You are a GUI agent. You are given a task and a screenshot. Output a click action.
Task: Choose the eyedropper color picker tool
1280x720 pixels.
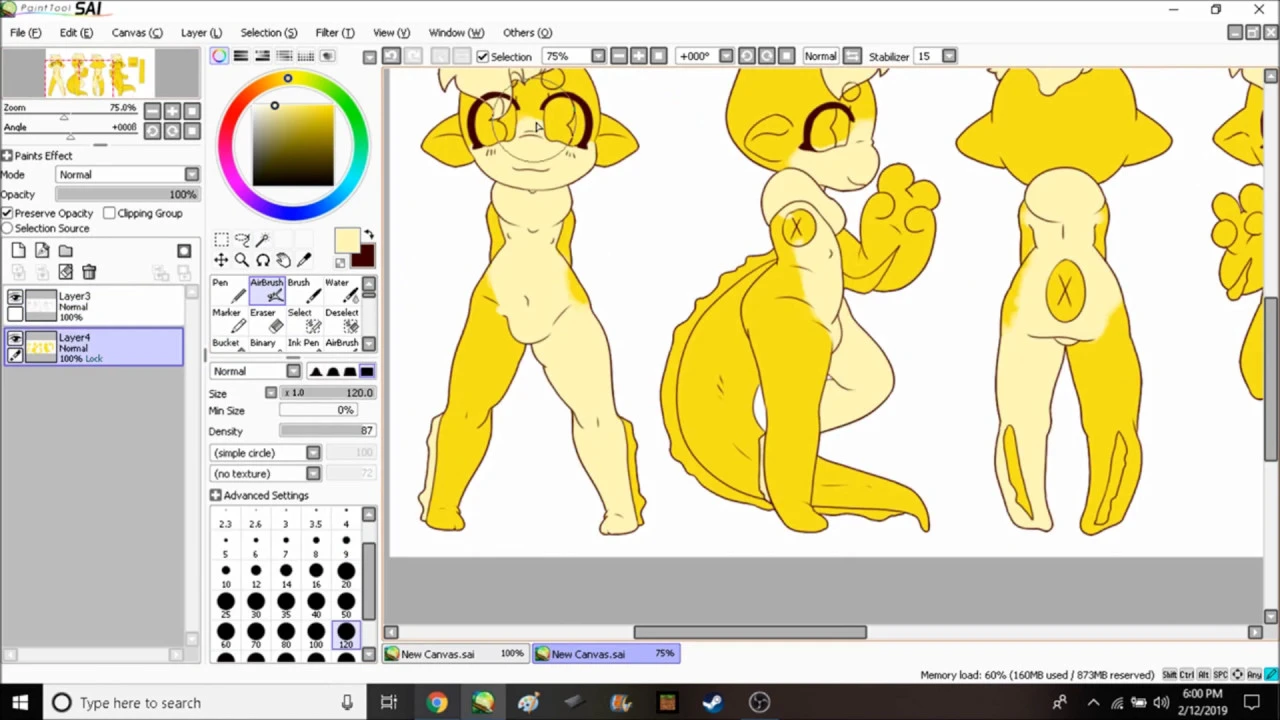[304, 260]
